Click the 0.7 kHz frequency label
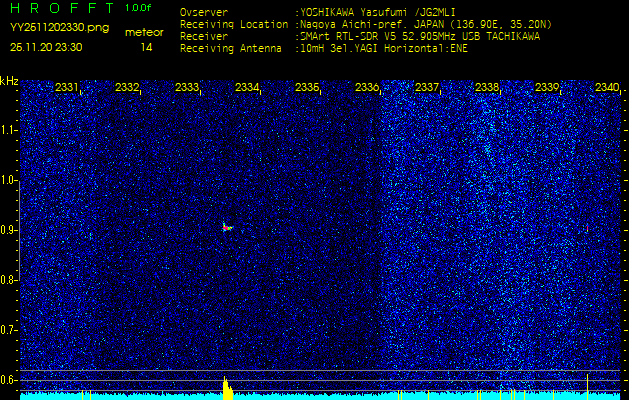The image size is (629, 400). 8,330
